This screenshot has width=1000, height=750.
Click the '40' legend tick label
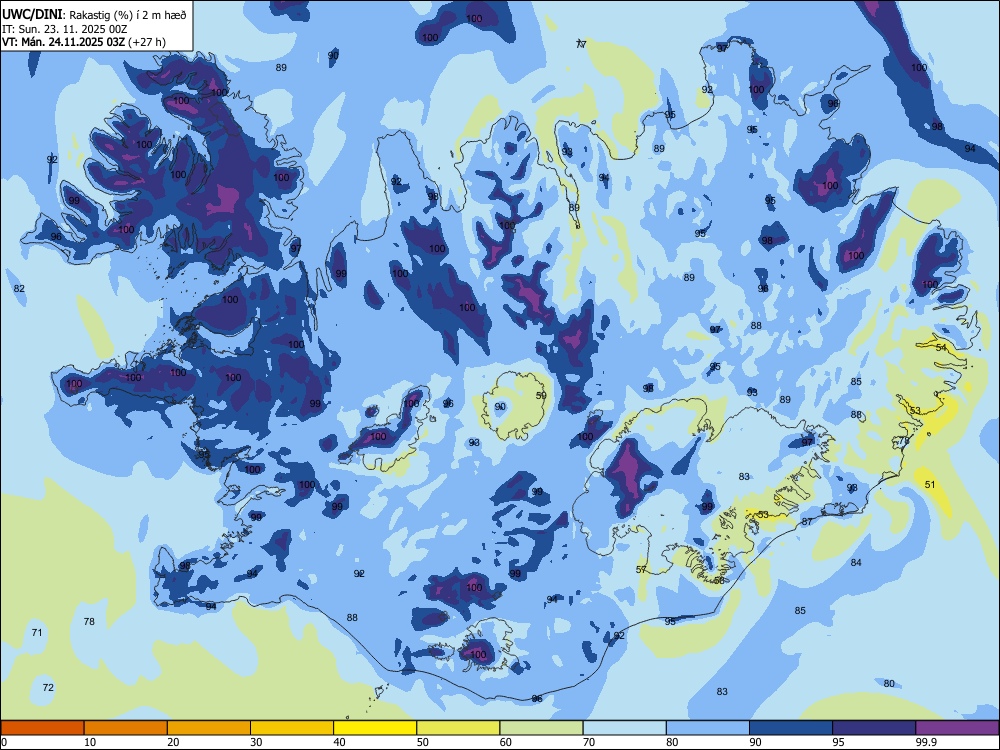pyautogui.click(x=339, y=742)
